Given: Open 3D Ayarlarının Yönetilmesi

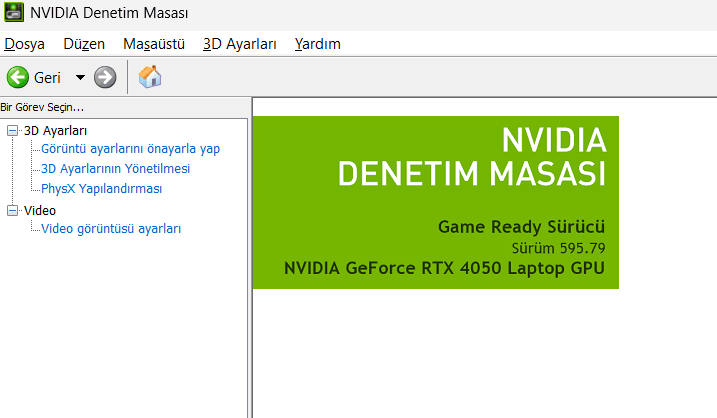Looking at the screenshot, I should click(x=115, y=169).
